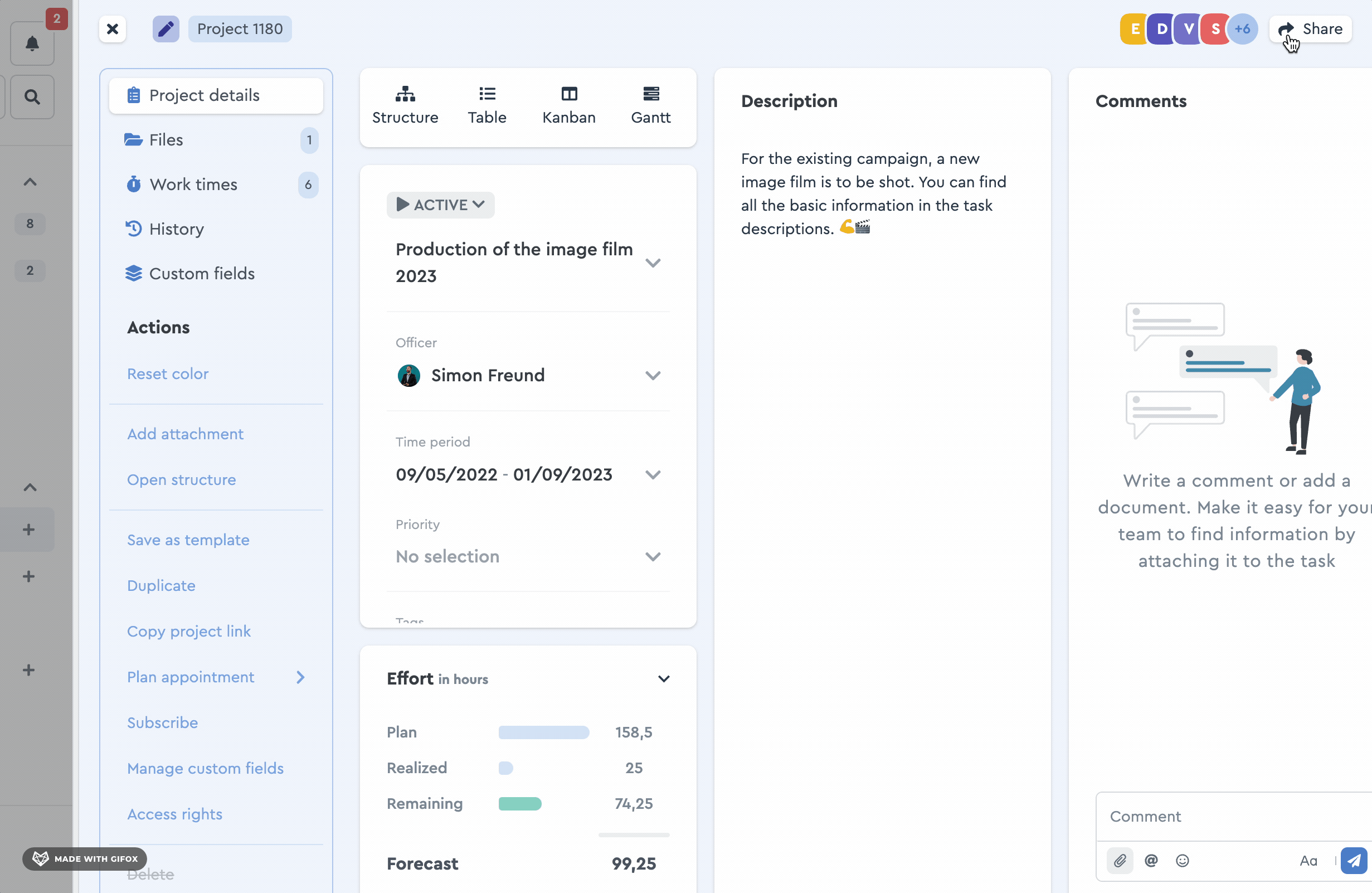1372x893 pixels.
Task: Click Open structure action
Action: (182, 479)
